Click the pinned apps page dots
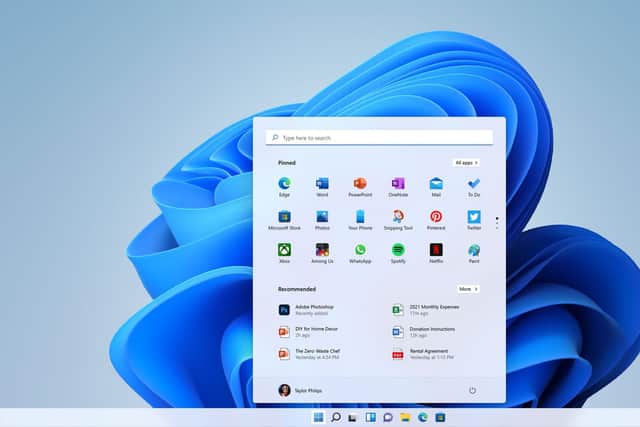Screen dimensions: 640x427 497,223
